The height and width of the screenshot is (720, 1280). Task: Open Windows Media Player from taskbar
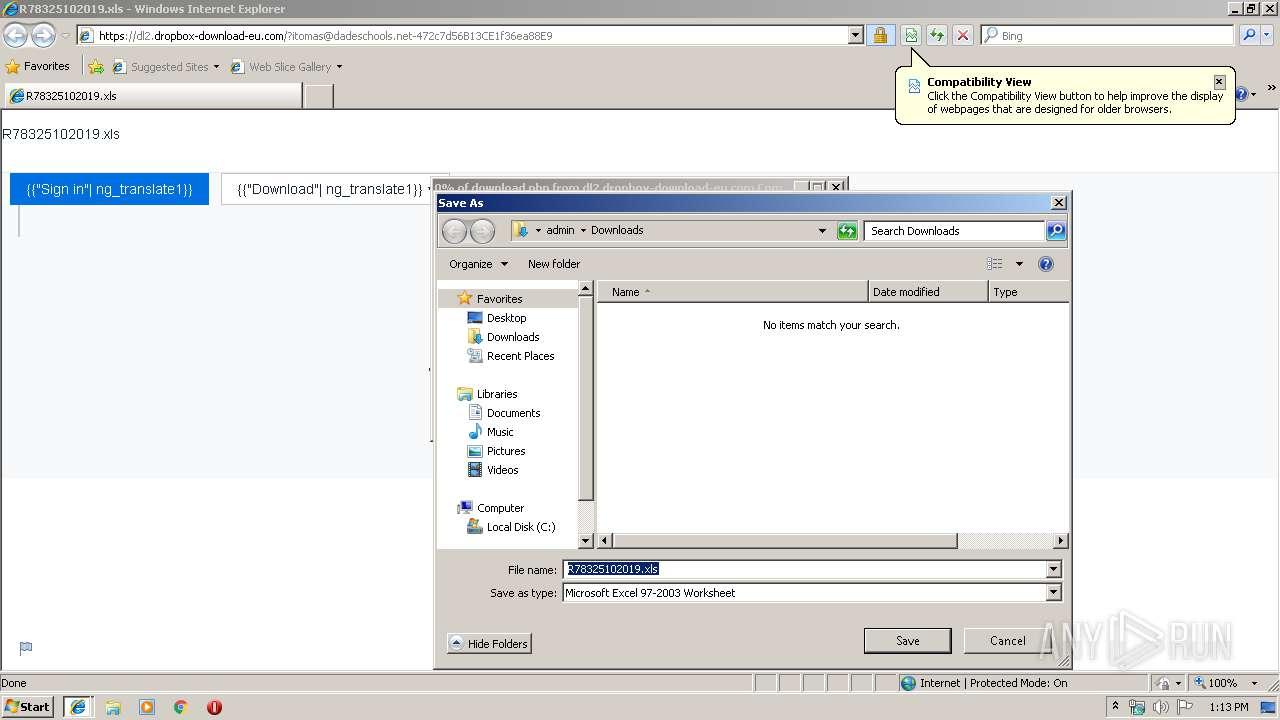[x=147, y=707]
